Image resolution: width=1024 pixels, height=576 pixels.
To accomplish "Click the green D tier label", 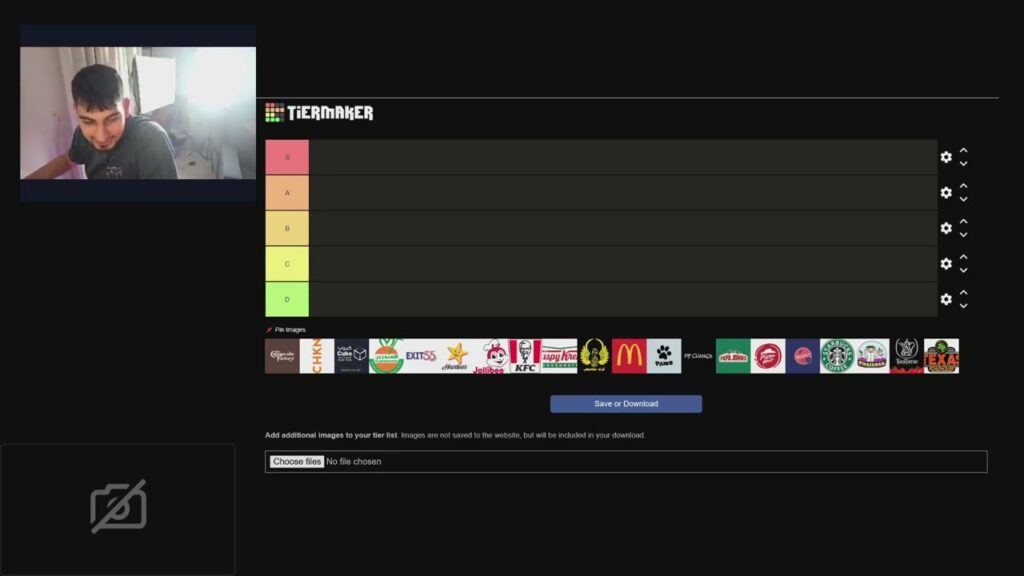I will coord(287,299).
